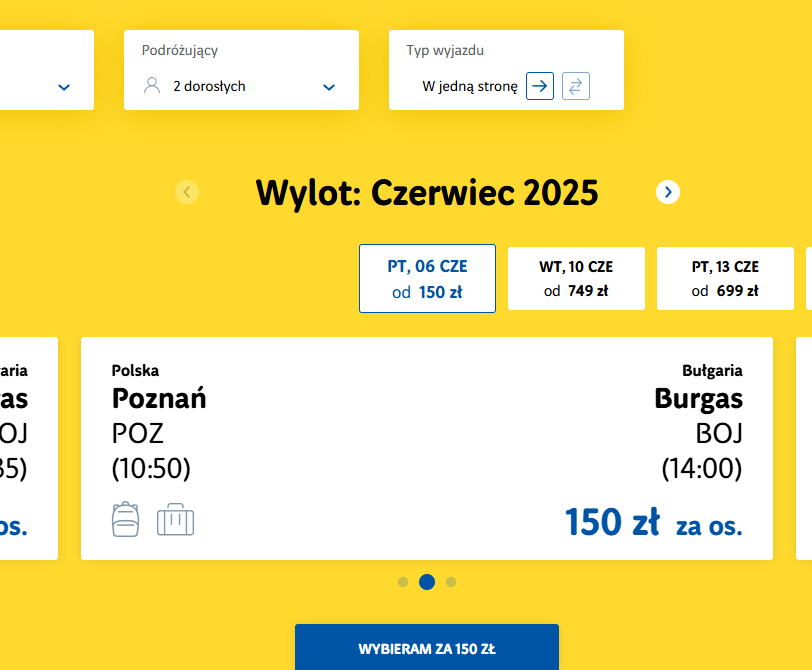
Task: Click the suitcase checked baggage icon
Action: 176,519
